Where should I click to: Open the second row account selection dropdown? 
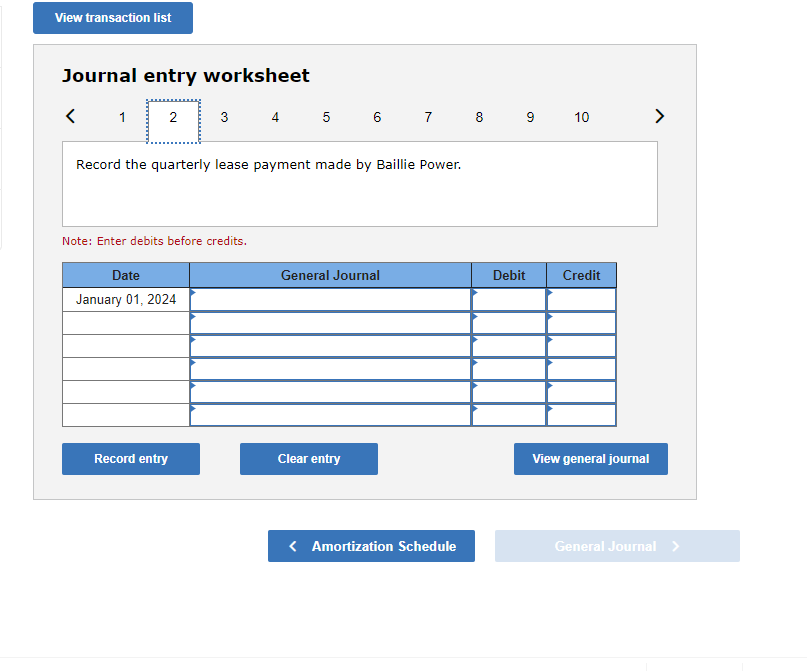coord(330,322)
